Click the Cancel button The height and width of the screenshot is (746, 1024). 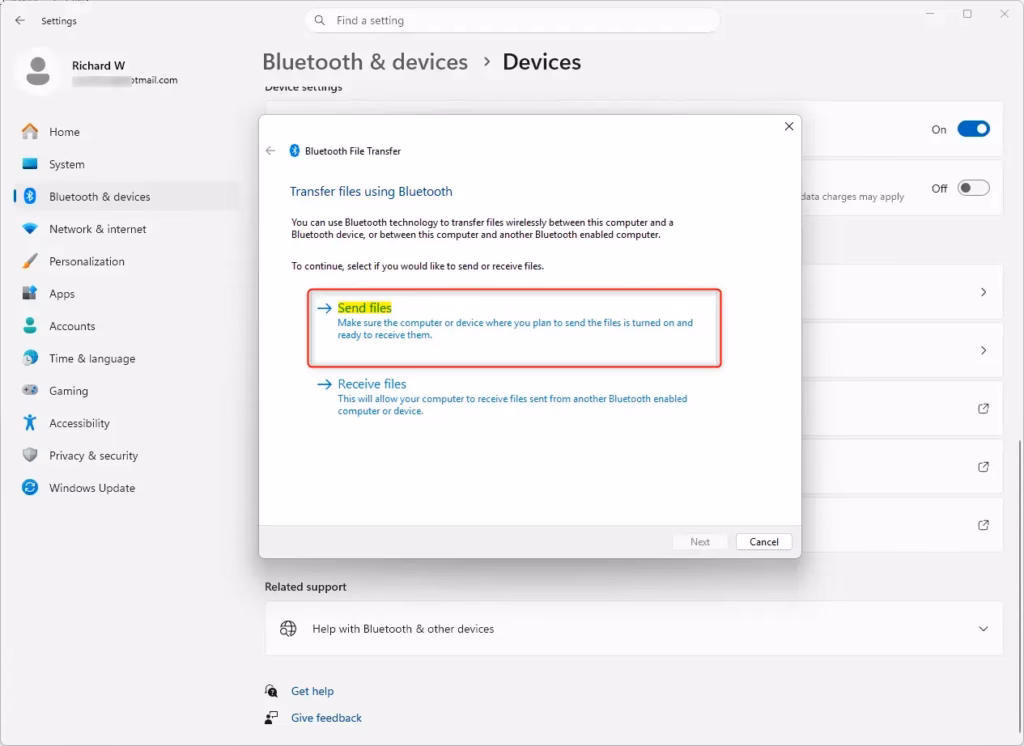(x=763, y=542)
